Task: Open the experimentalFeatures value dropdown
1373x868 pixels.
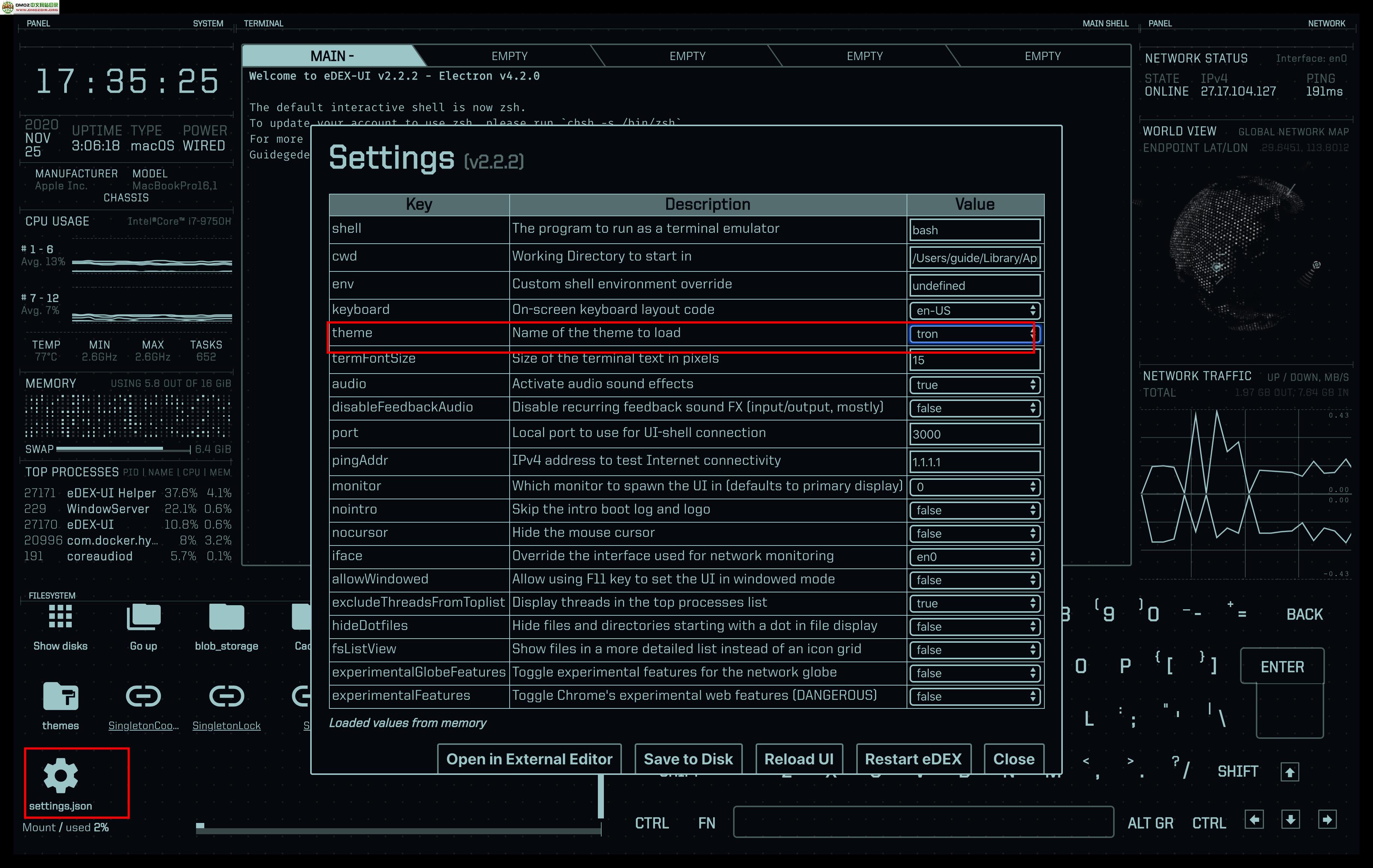Action: tap(975, 696)
